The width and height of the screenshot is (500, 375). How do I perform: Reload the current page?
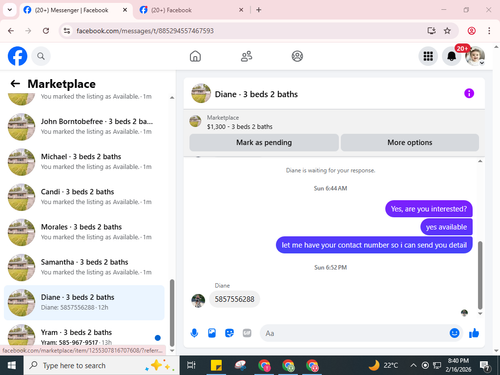(x=46, y=31)
